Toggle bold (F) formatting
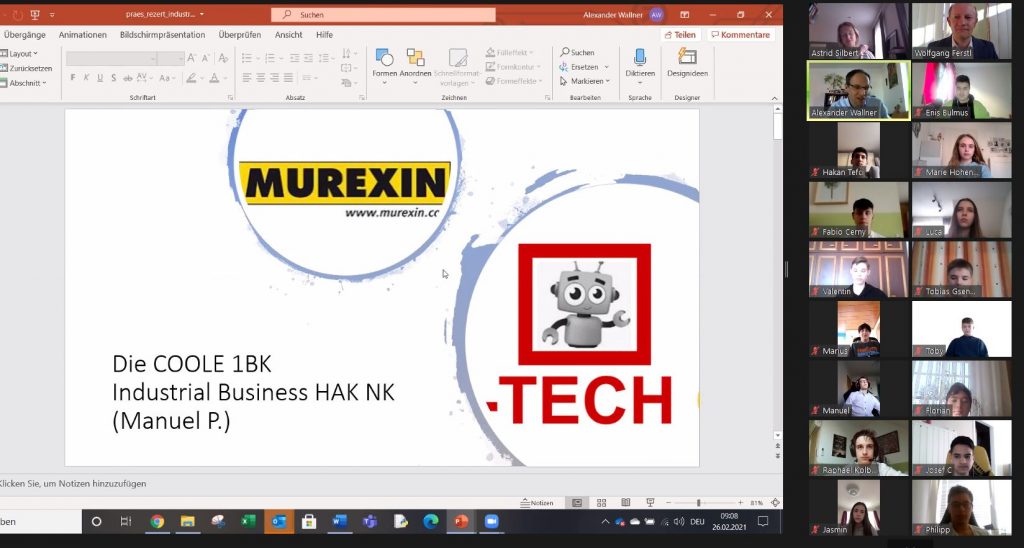 (72, 78)
